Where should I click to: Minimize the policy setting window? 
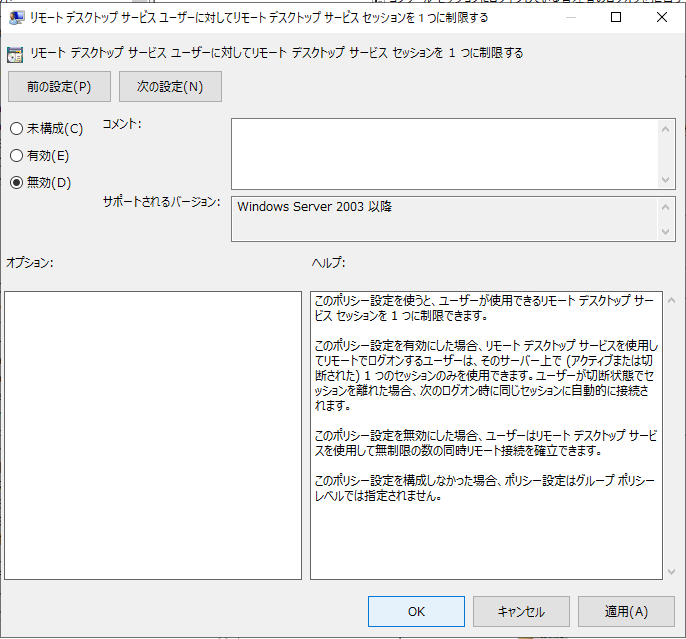pos(570,17)
